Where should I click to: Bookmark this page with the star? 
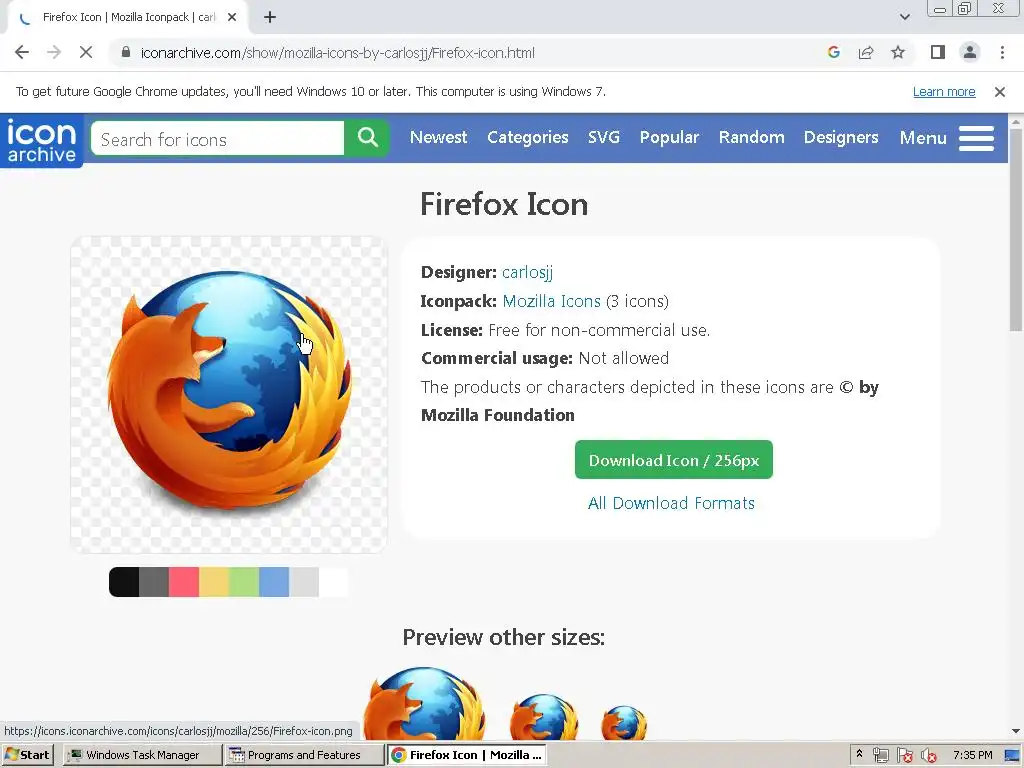tap(898, 52)
